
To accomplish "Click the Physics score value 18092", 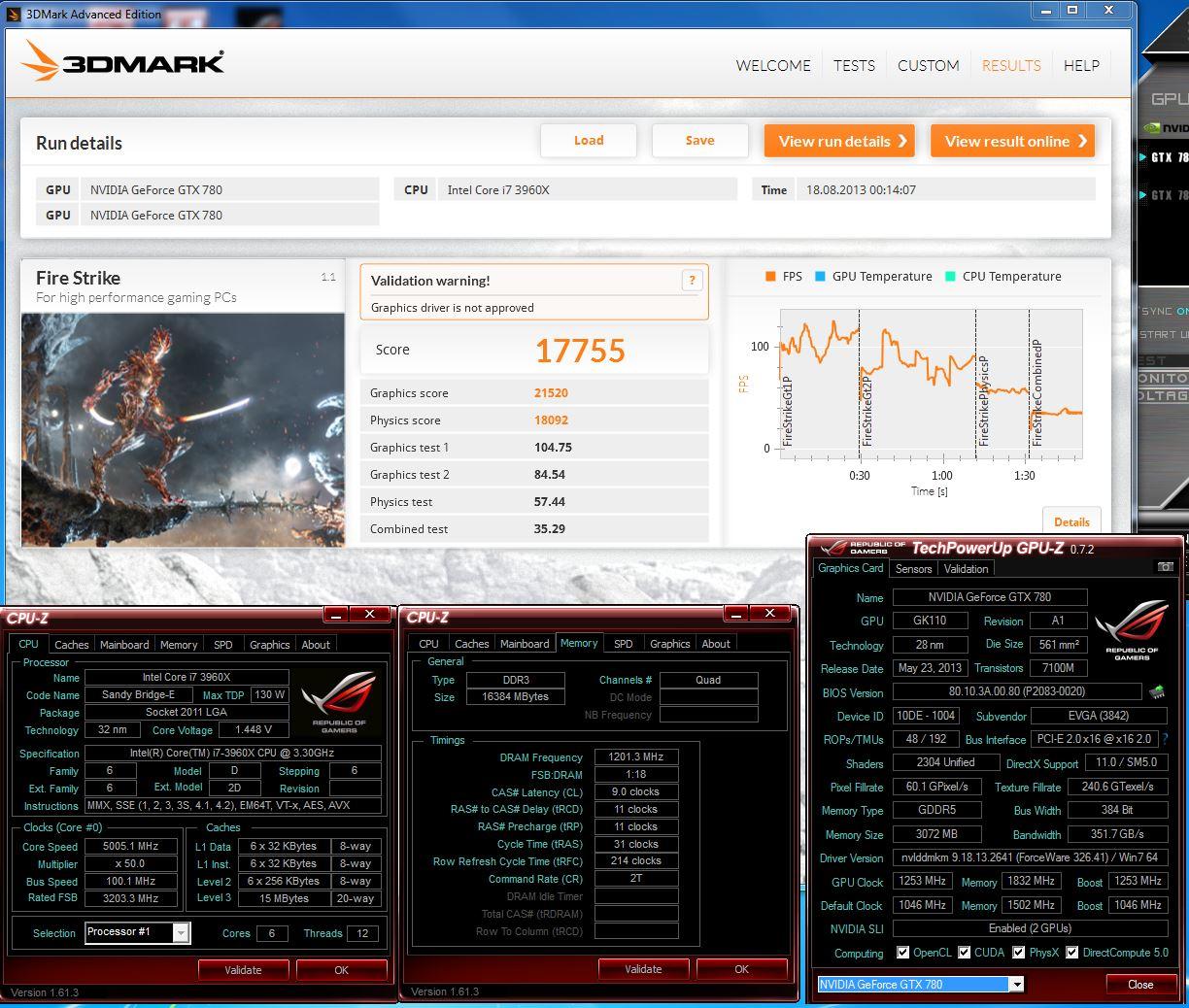I will click(x=551, y=420).
